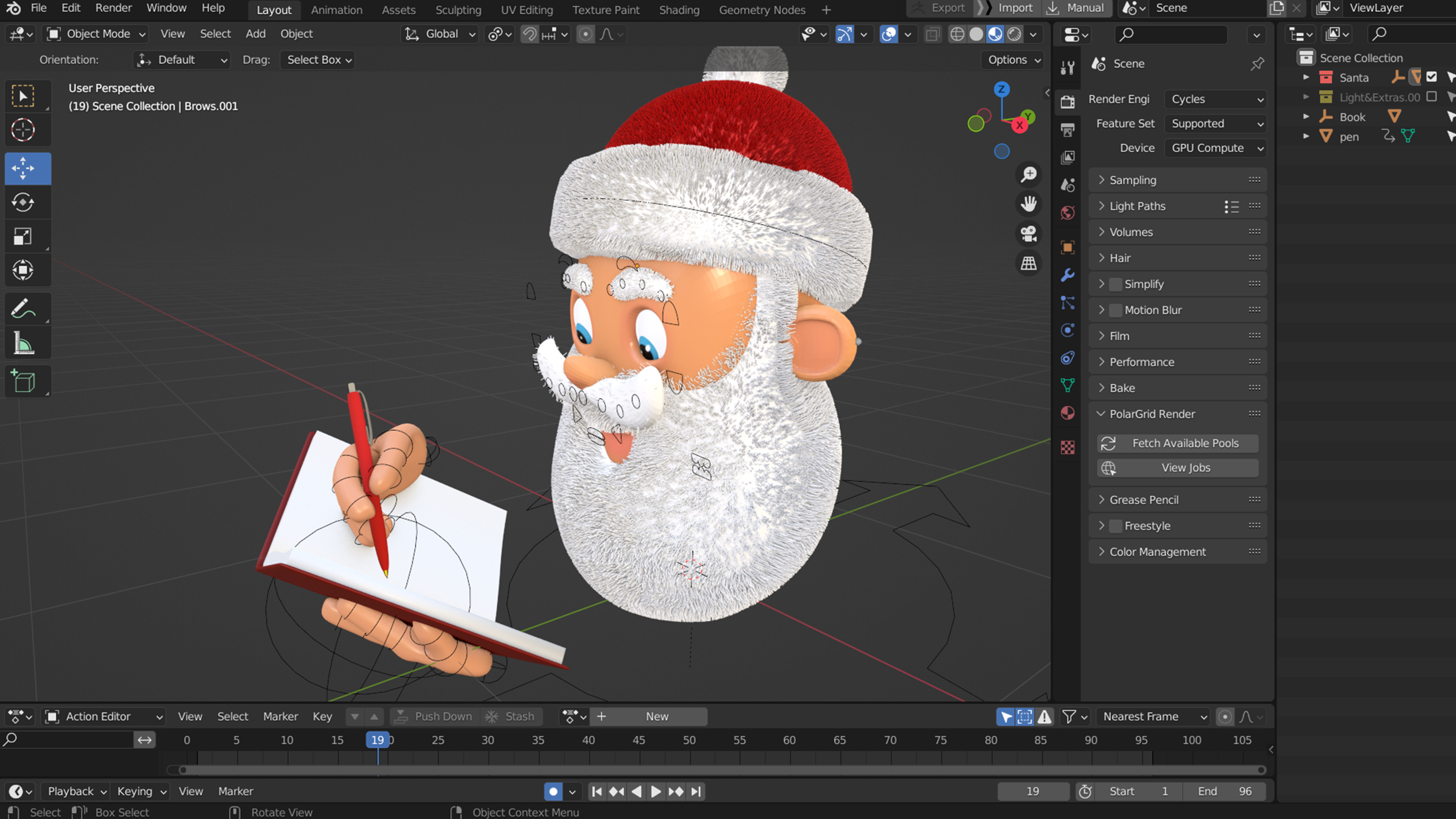The height and width of the screenshot is (819, 1456).
Task: Click the viewport zoom magnifier icon
Action: click(1029, 174)
